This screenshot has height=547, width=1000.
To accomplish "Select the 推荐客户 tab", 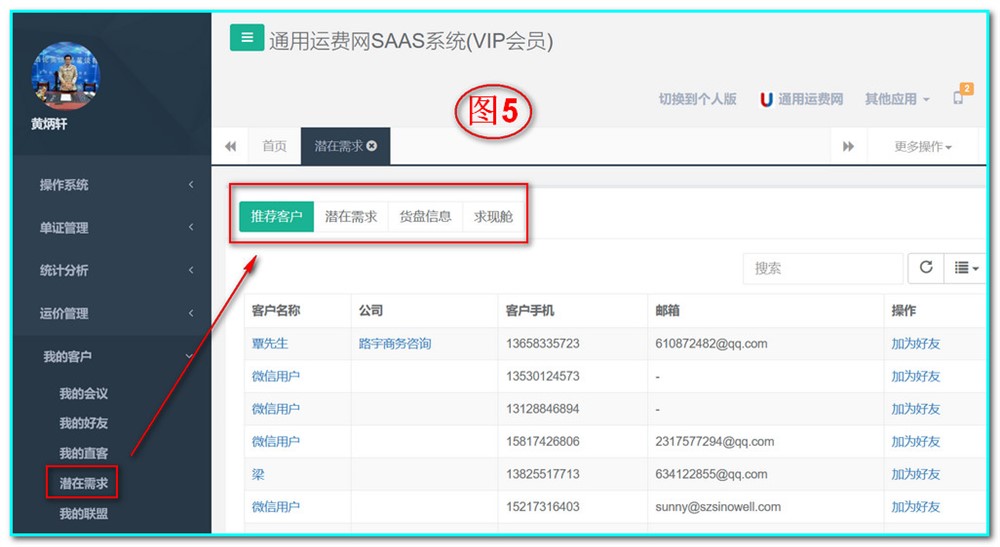I will [276, 216].
